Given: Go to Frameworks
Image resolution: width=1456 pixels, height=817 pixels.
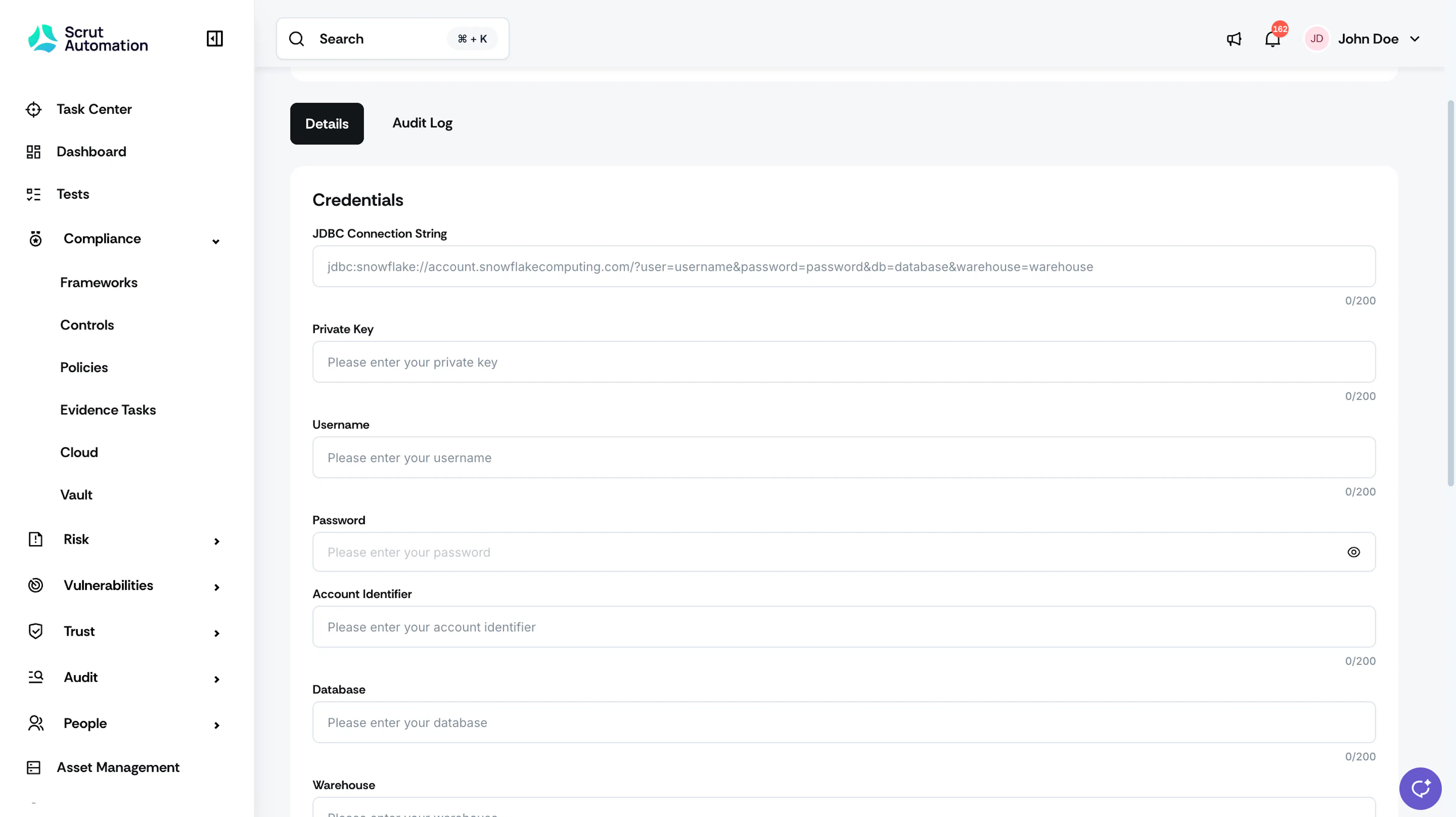Looking at the screenshot, I should [99, 282].
